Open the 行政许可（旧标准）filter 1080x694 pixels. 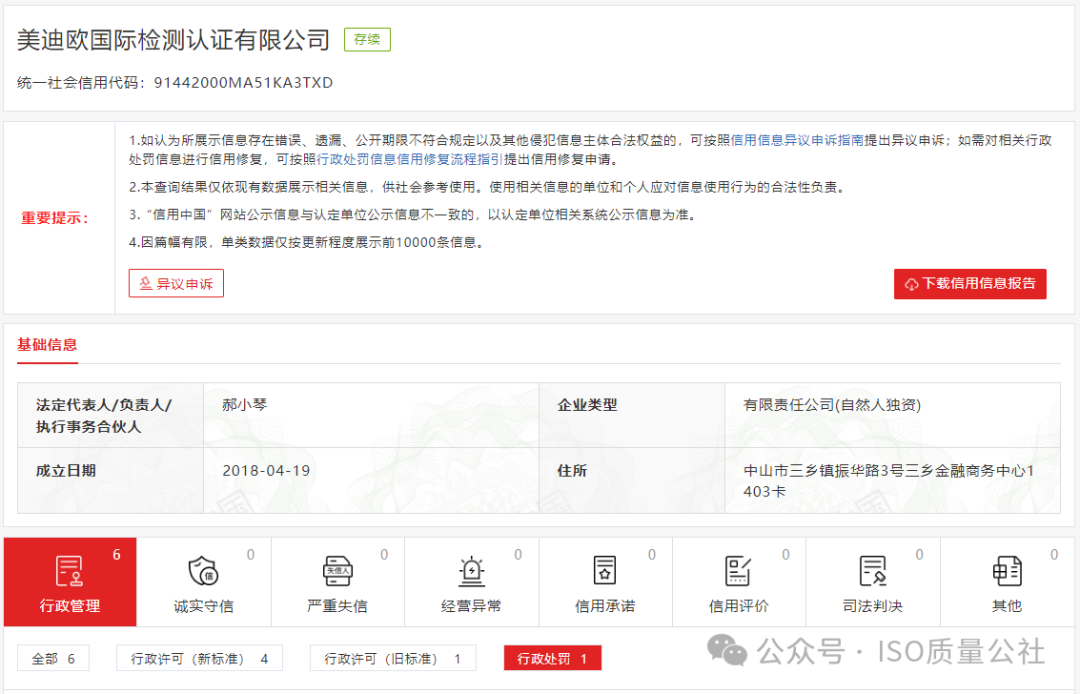tap(392, 657)
